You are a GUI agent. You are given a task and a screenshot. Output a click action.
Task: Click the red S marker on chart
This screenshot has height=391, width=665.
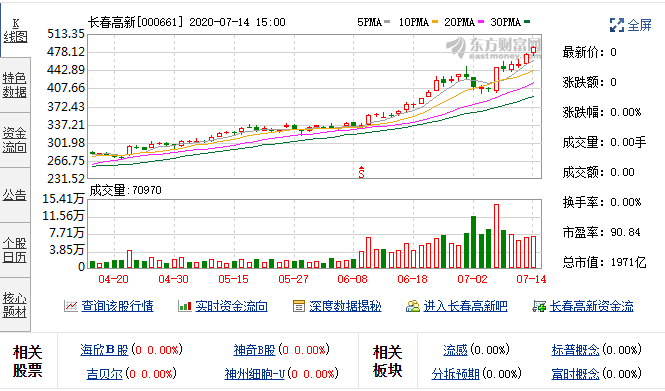coord(361,172)
